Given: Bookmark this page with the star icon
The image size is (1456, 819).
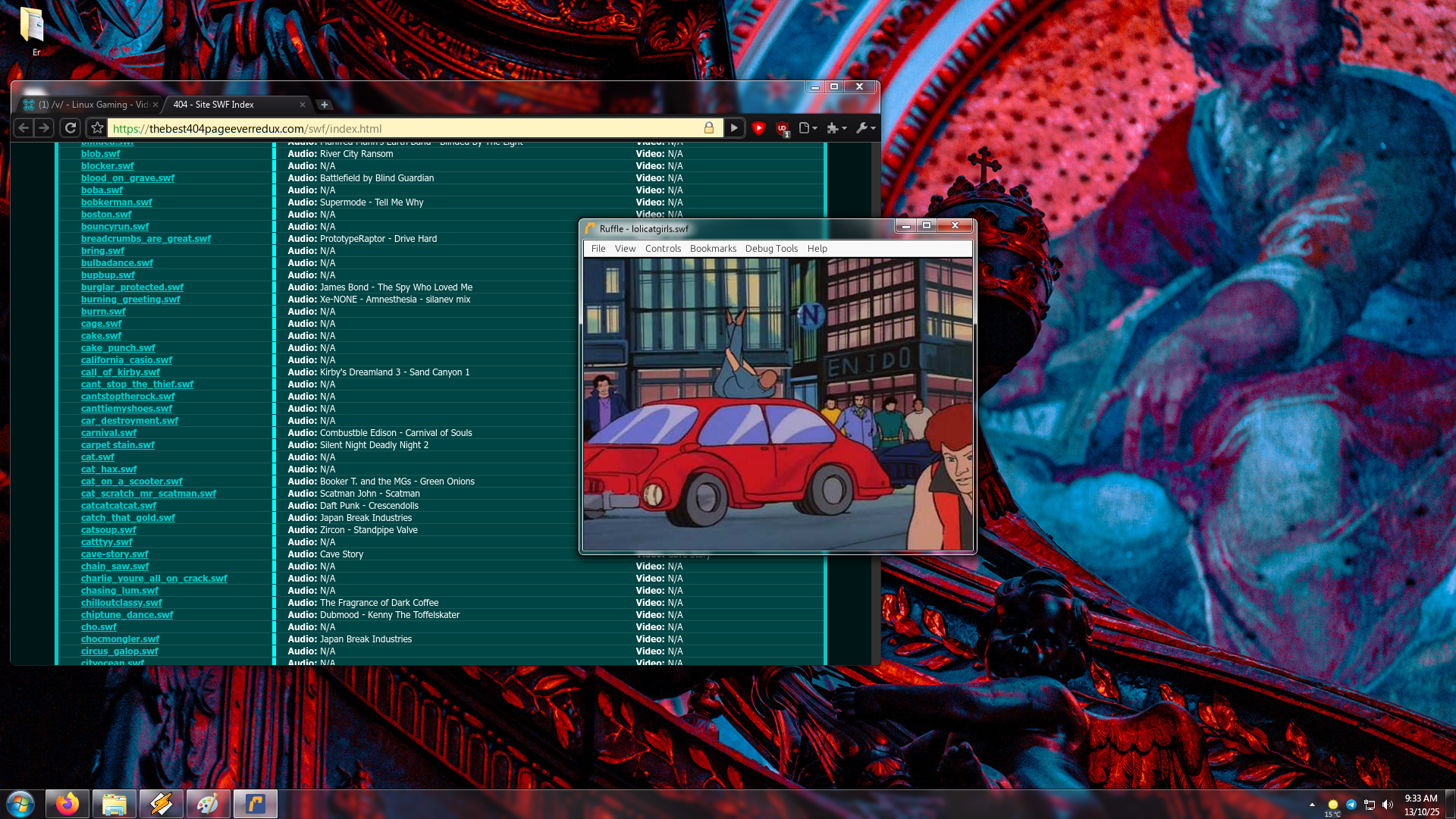Looking at the screenshot, I should click(x=97, y=128).
